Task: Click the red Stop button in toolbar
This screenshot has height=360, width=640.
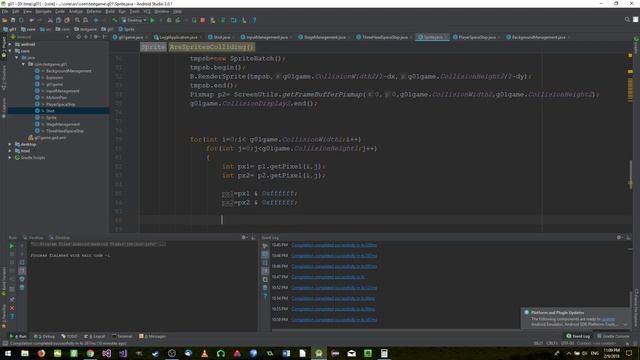Action: [202, 20]
